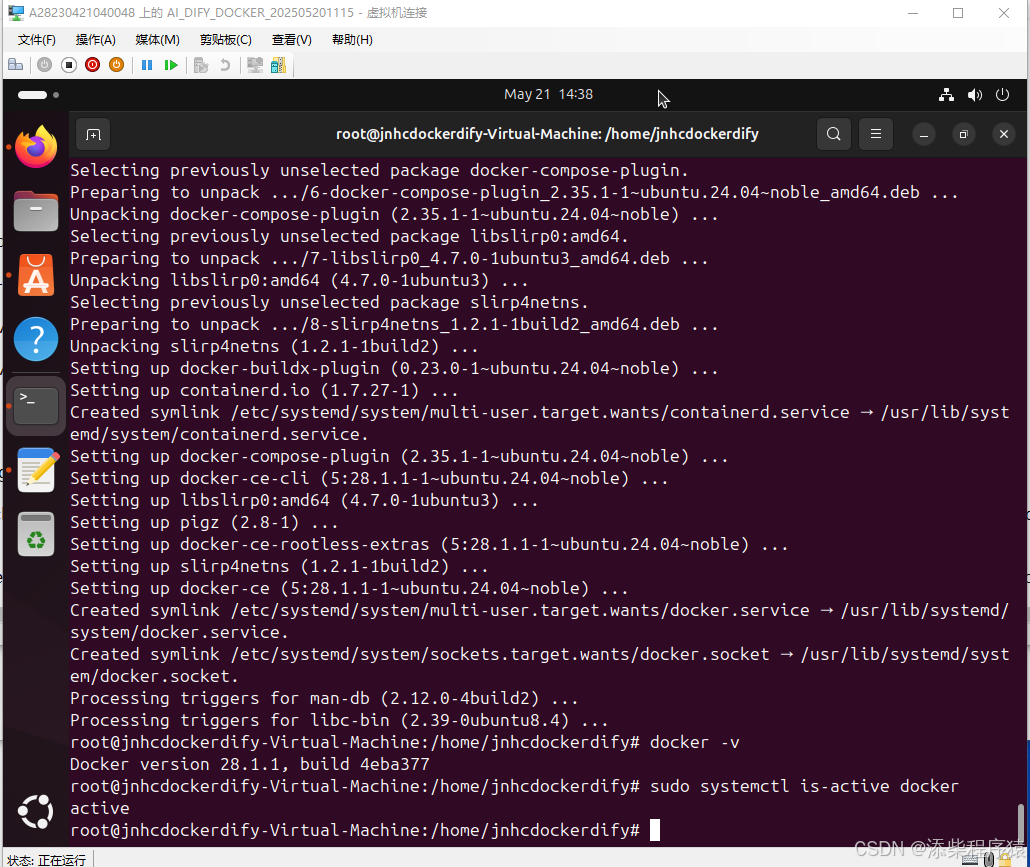Open the May 21 14:38 clock menu
This screenshot has height=867, width=1030.
[x=549, y=95]
